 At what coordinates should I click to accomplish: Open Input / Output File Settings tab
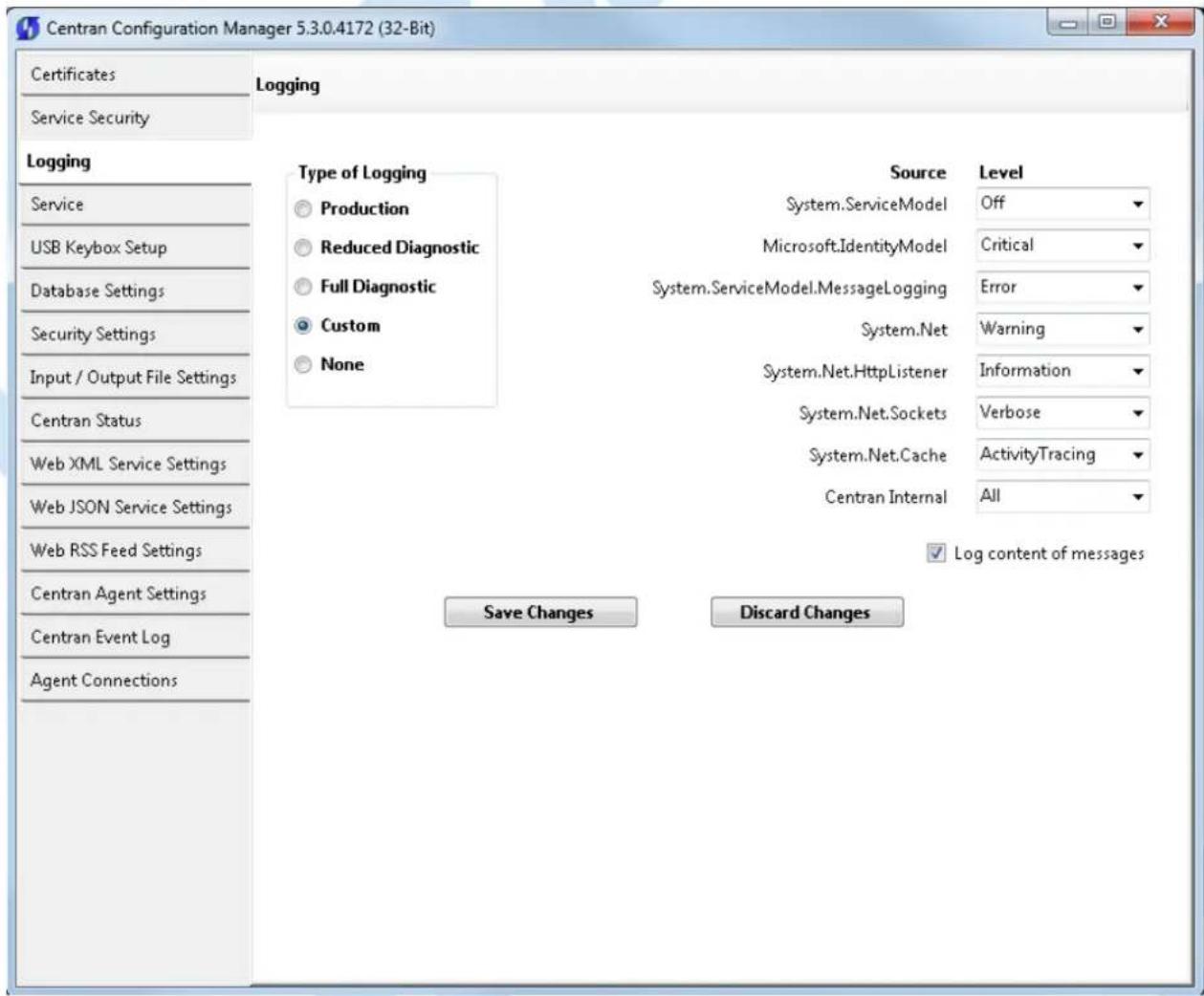click(135, 378)
